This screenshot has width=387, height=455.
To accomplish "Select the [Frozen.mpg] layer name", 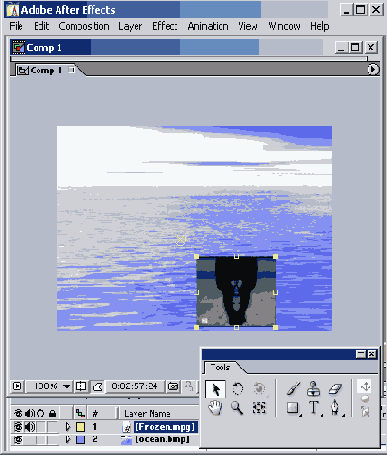I will coord(165,427).
